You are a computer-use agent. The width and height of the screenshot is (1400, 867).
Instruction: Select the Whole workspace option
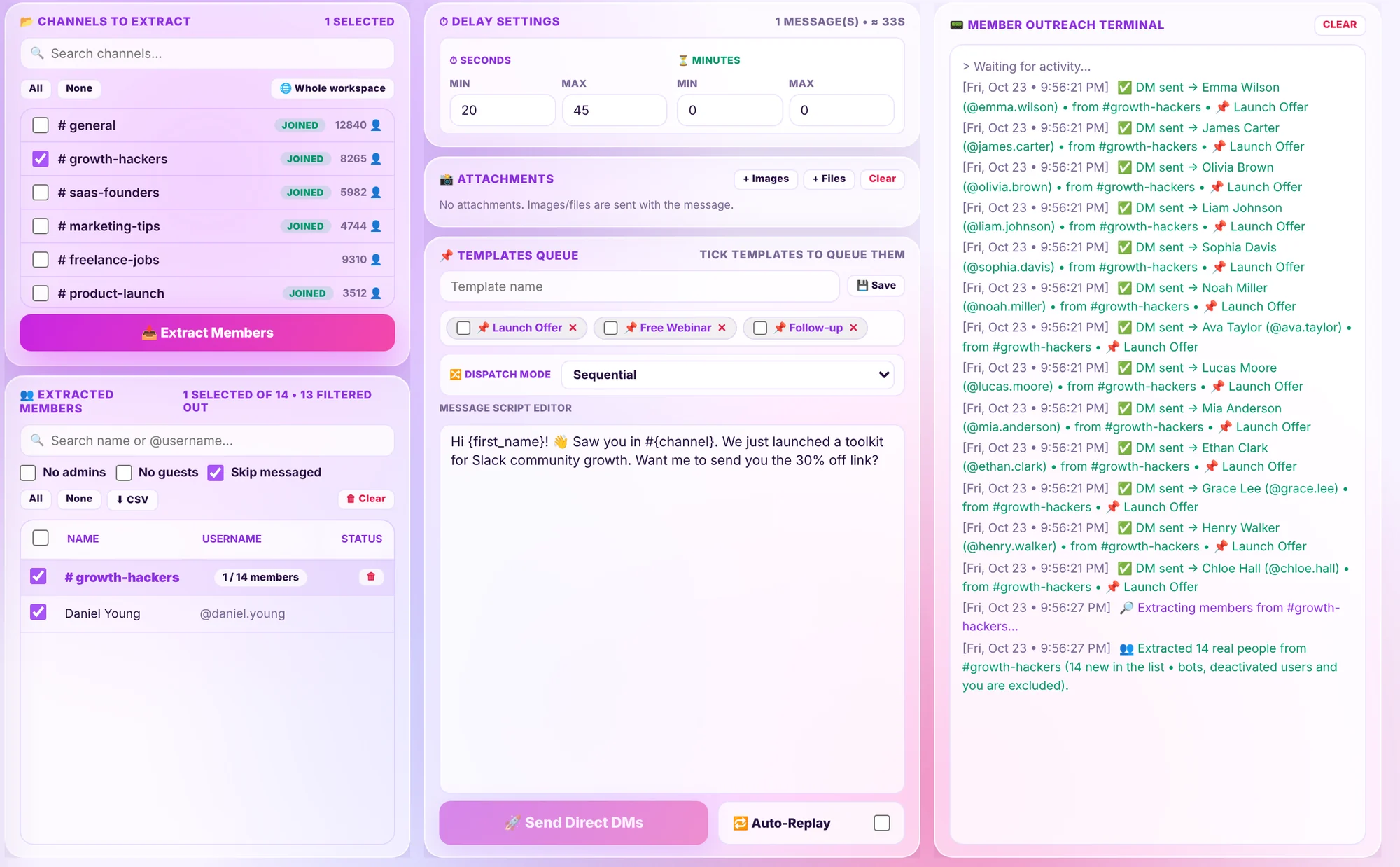tap(332, 88)
